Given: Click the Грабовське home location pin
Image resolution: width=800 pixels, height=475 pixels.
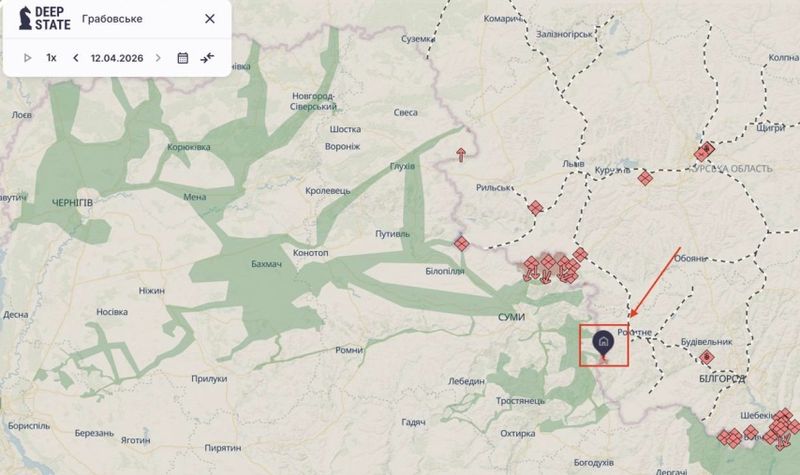Looking at the screenshot, I should 603,343.
